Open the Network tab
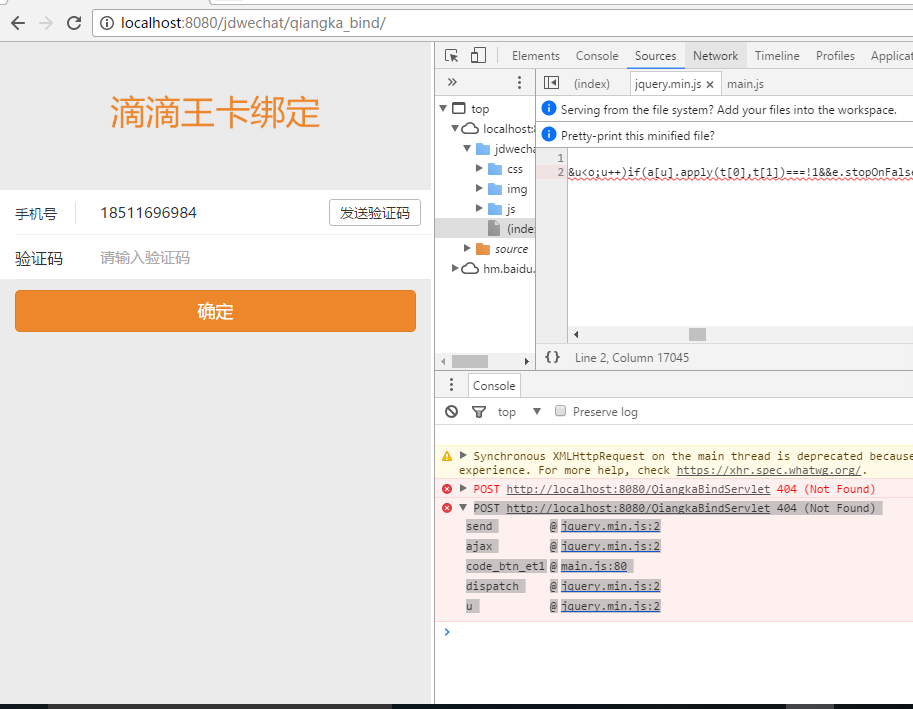The image size is (913, 709). click(715, 55)
